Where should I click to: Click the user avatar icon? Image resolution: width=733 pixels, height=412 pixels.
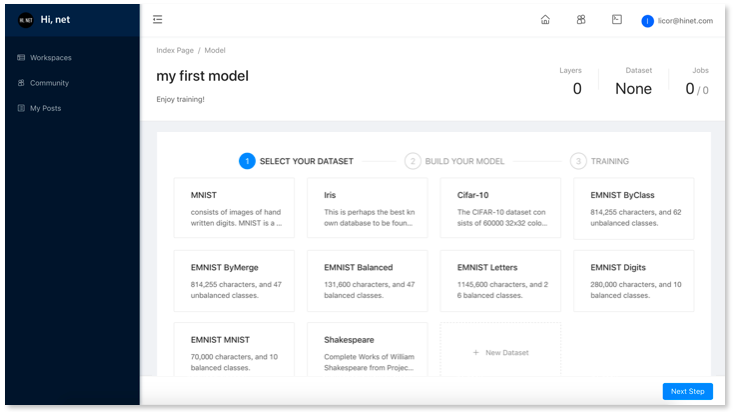647,21
